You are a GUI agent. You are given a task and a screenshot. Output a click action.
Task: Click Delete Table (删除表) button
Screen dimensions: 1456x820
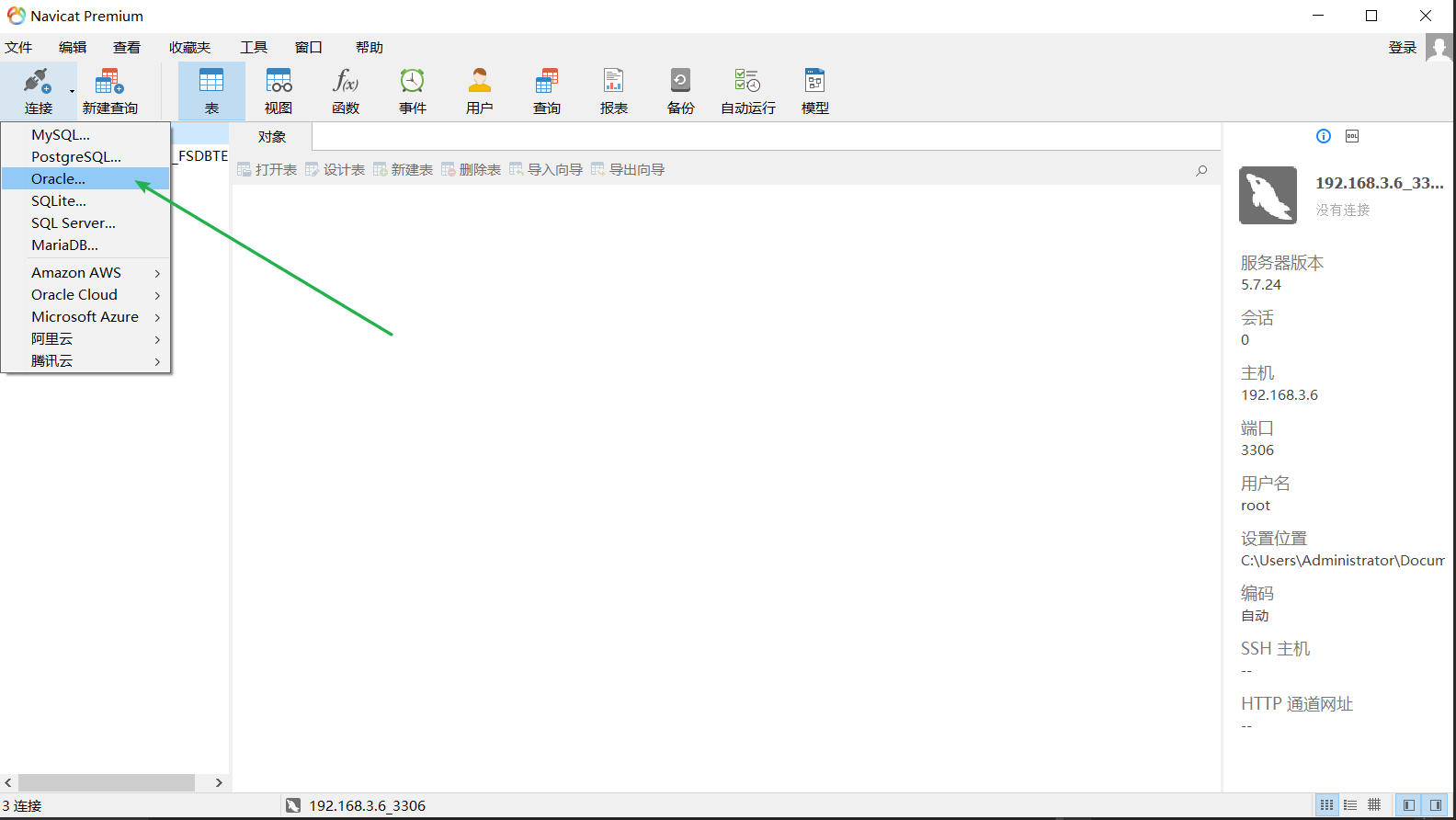(x=472, y=170)
